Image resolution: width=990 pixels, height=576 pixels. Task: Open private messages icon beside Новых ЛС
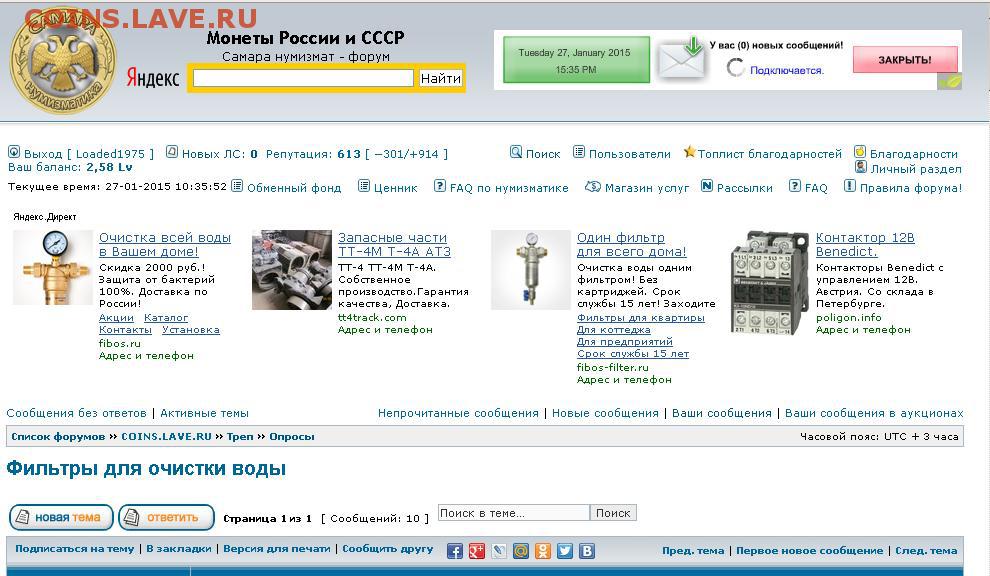coord(172,152)
